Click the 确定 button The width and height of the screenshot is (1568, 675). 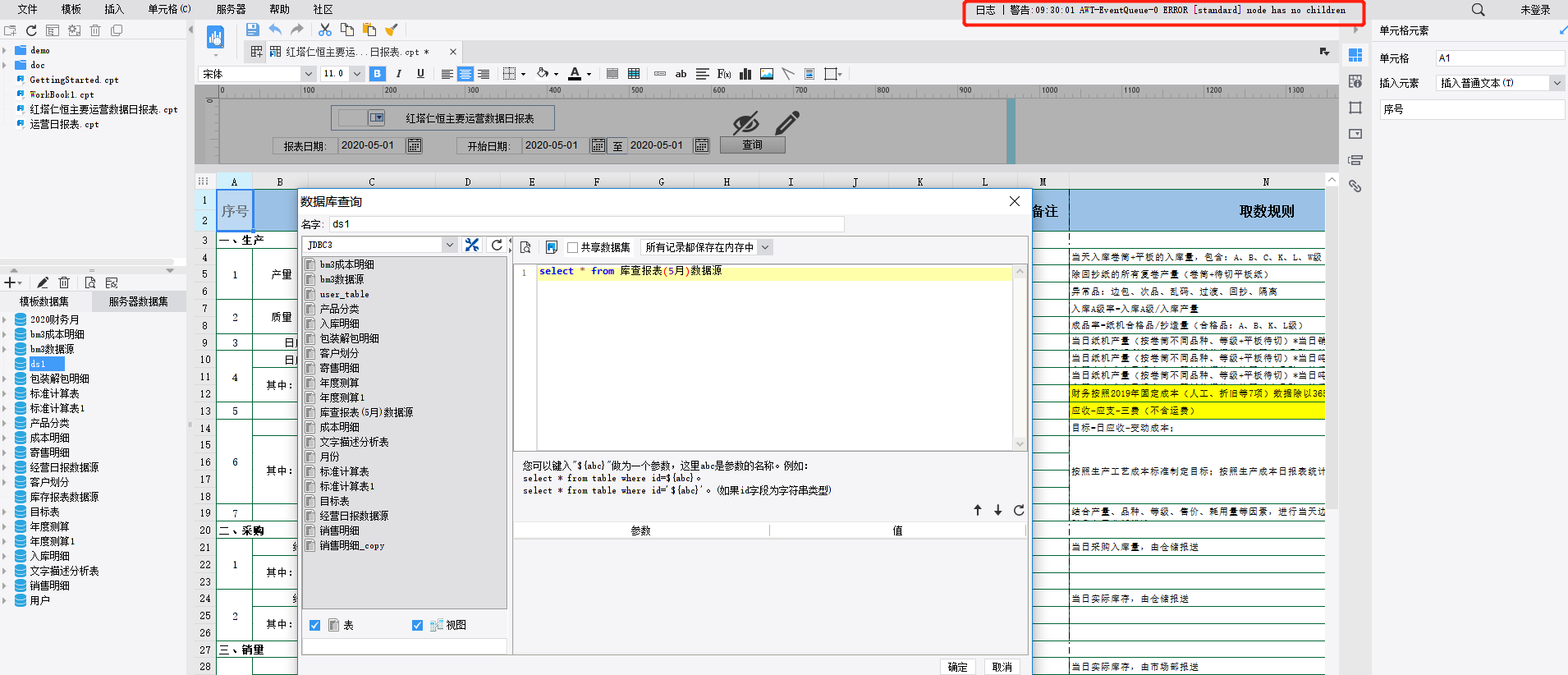tap(957, 667)
